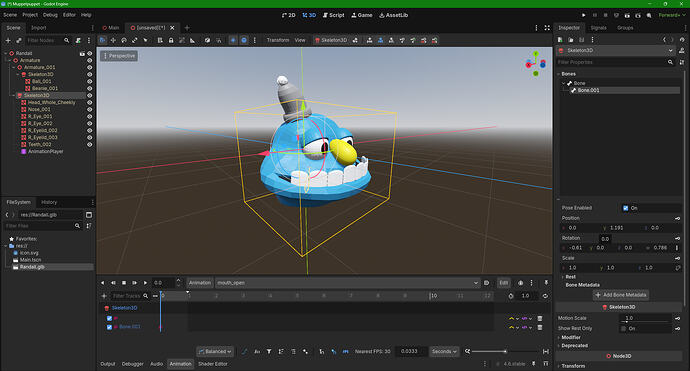
Task: Click the snap toggle icon in animation toolbar
Action: (334, 351)
